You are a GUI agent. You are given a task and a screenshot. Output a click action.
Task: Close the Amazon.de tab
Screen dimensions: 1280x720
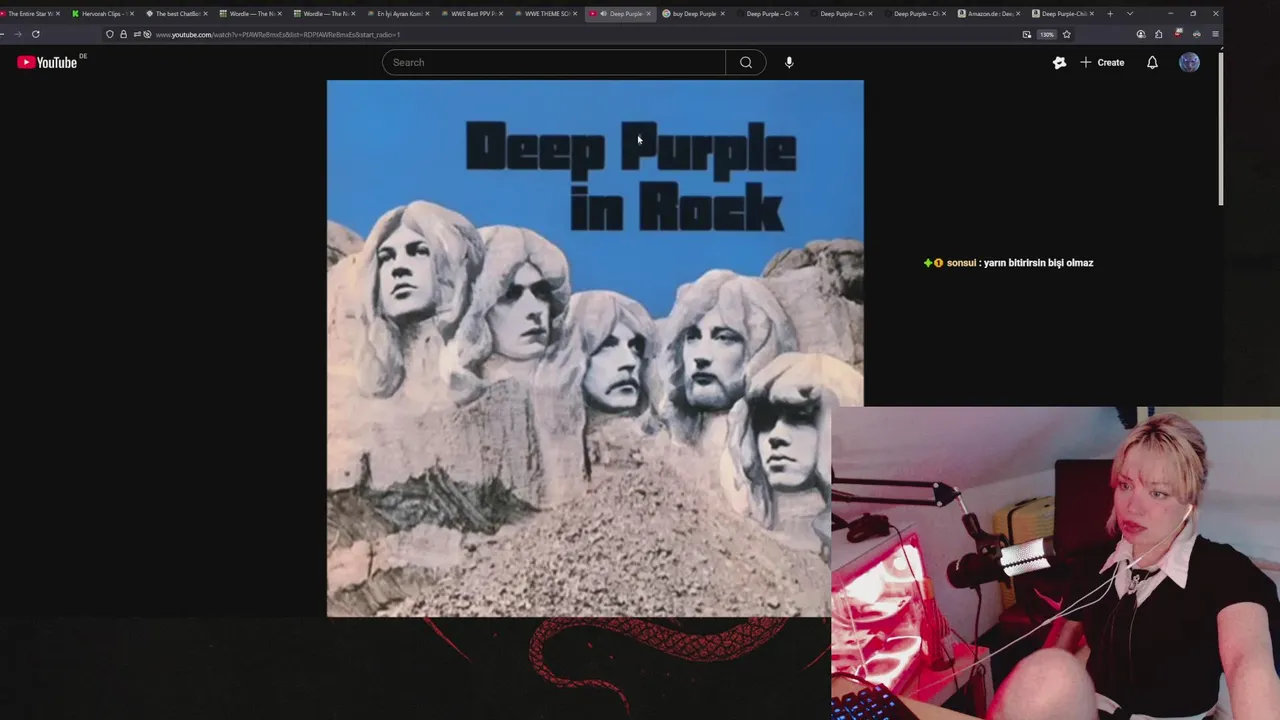(1018, 14)
